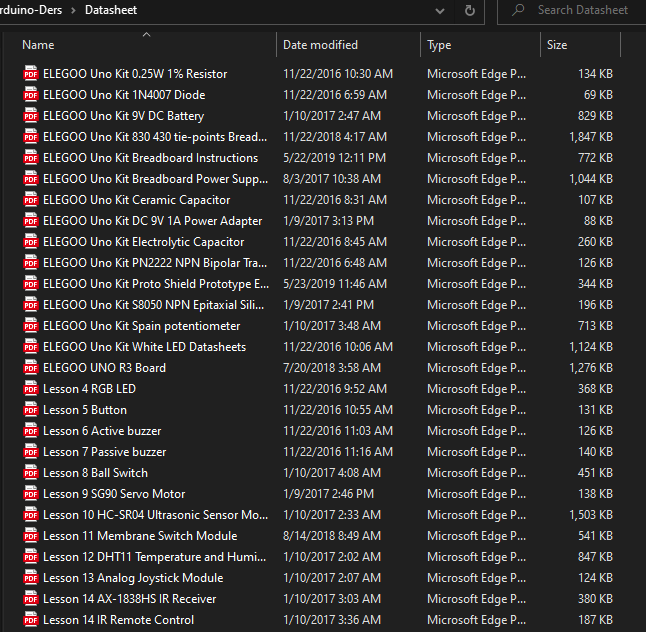646x632 pixels.
Task: Click PDF icon of ELEGOO UNO R3 Board
Action: (x=31, y=368)
